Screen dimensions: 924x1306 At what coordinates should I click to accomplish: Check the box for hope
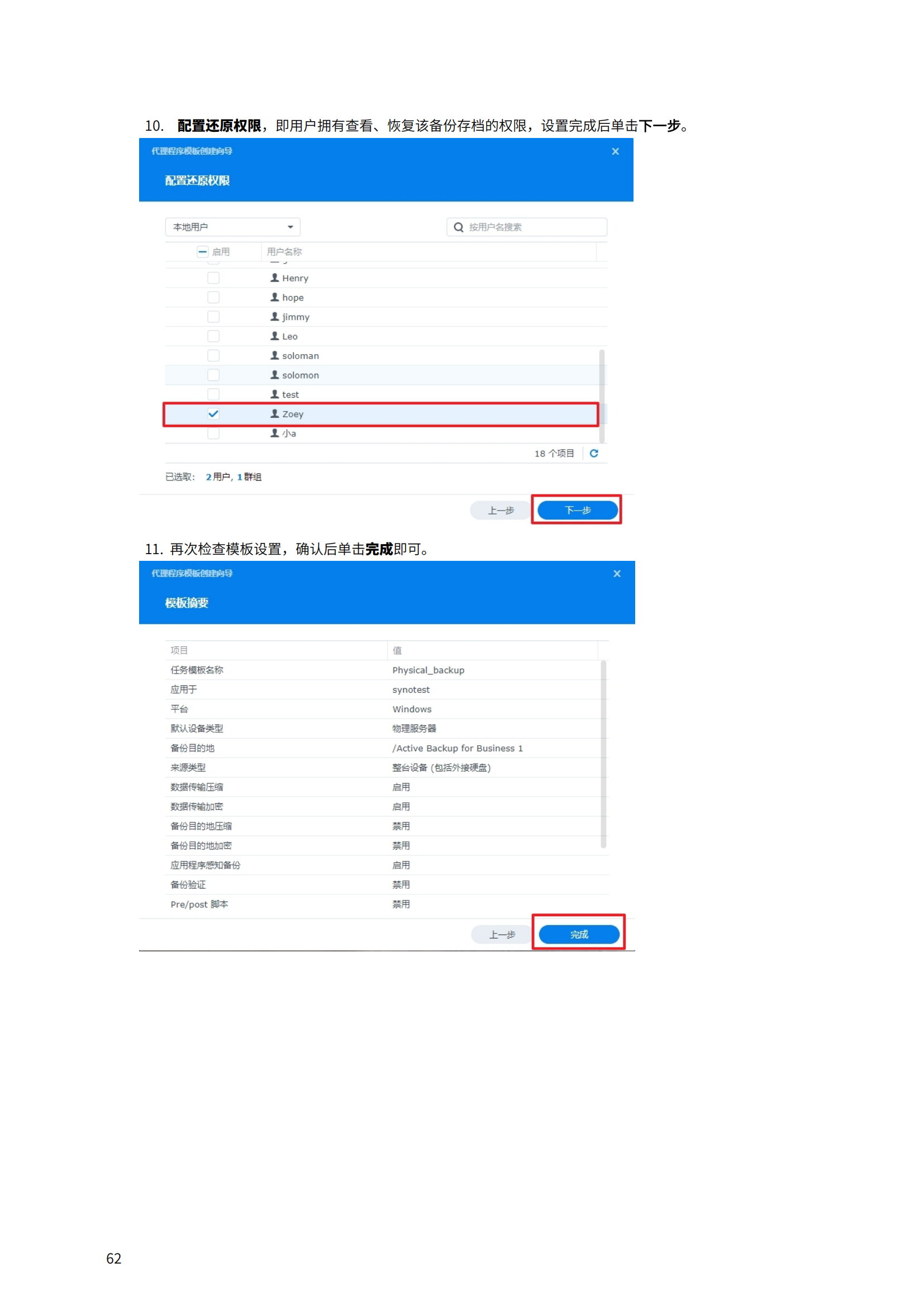[213, 297]
